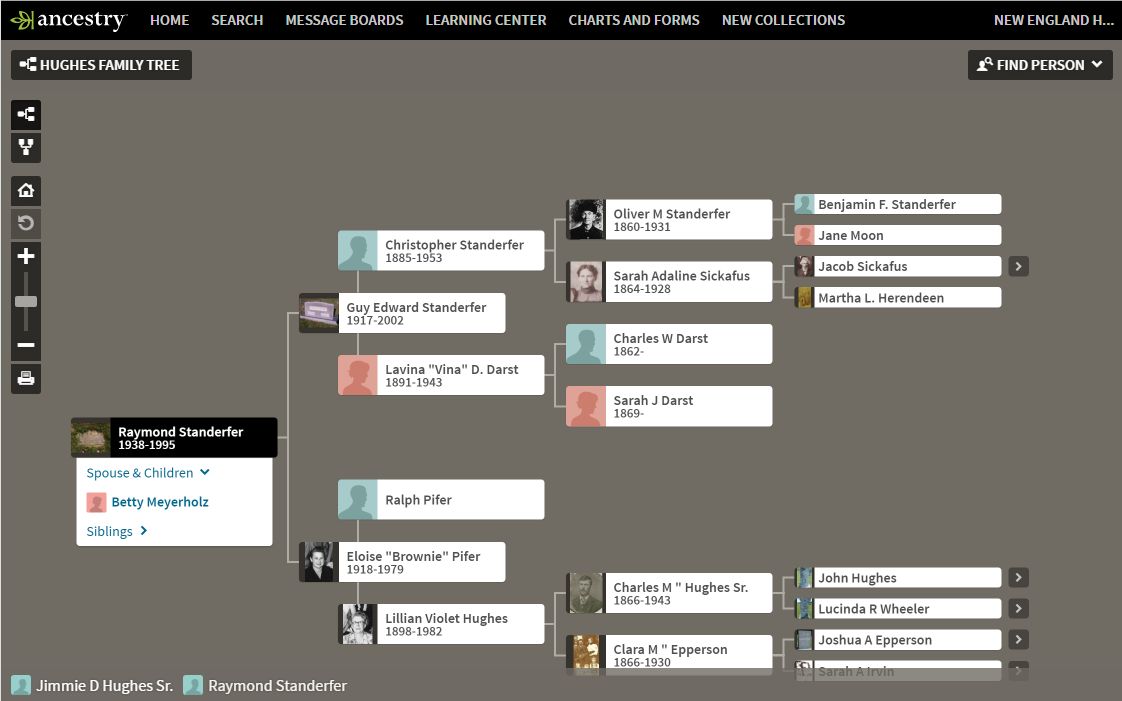Click Eloise Pifer portrait photo

[318, 562]
